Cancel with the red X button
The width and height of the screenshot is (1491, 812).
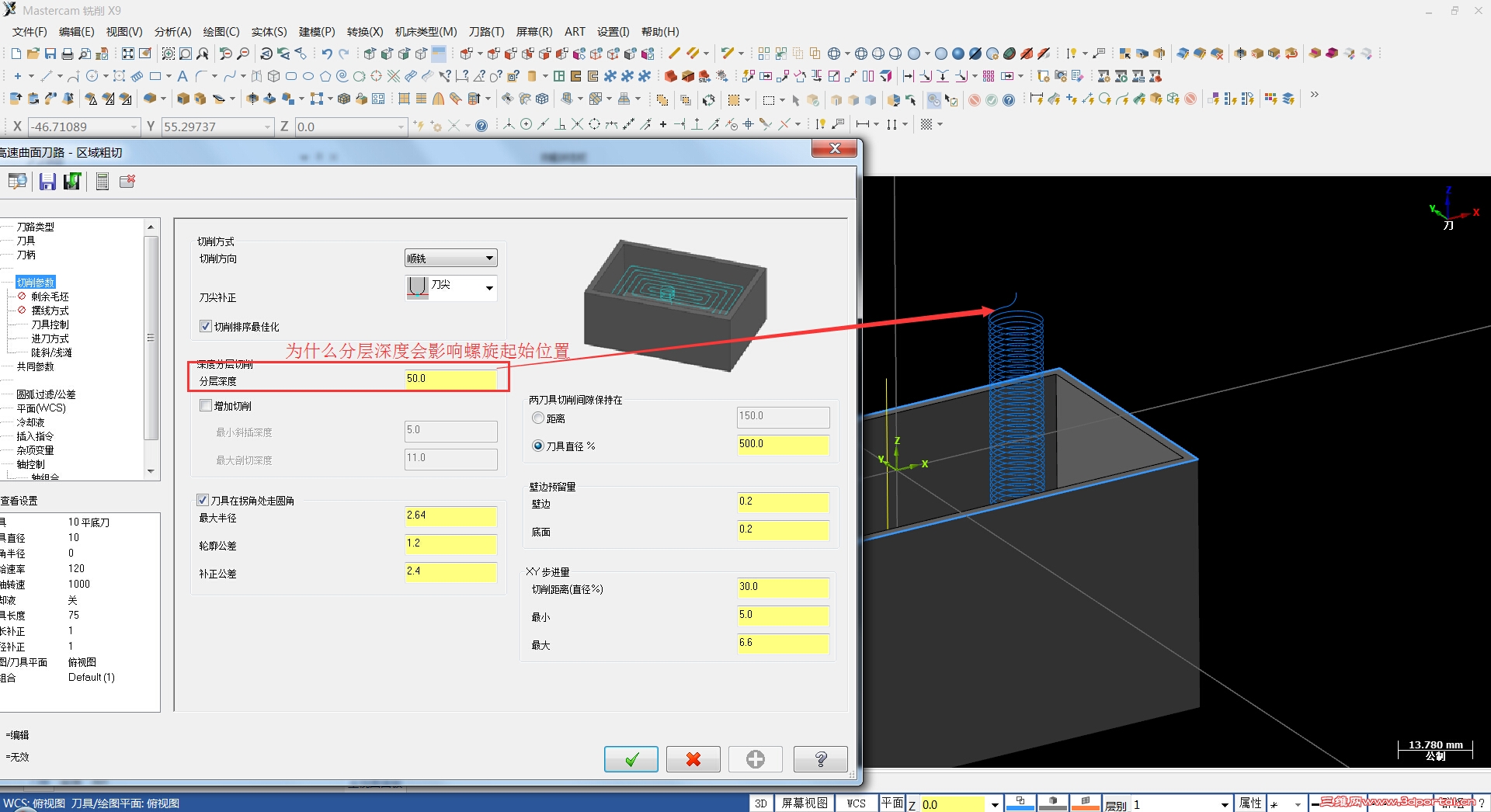693,759
